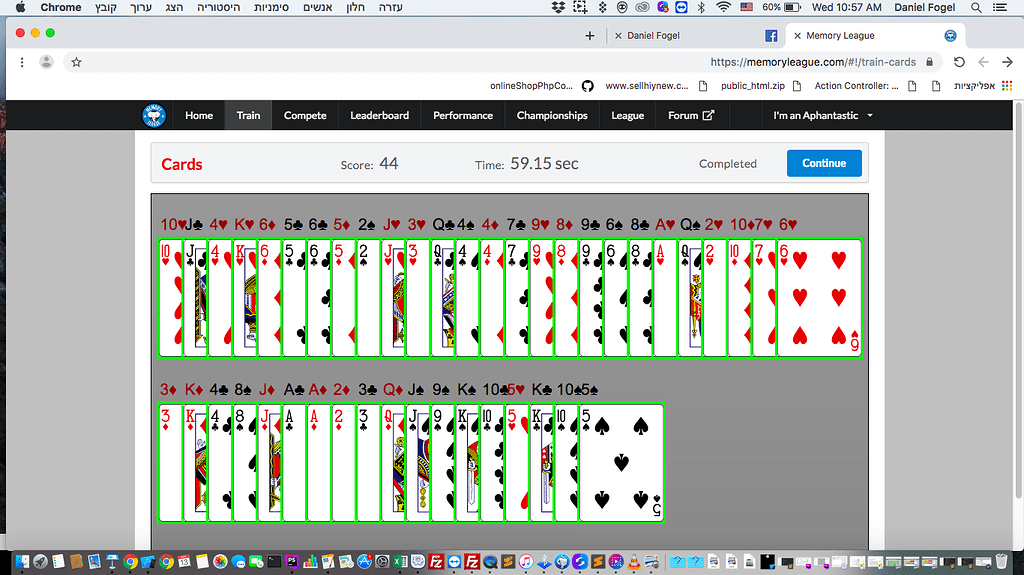Open the GitHub bookmark icon
Screen dimensions: 1024x575
click(587, 86)
